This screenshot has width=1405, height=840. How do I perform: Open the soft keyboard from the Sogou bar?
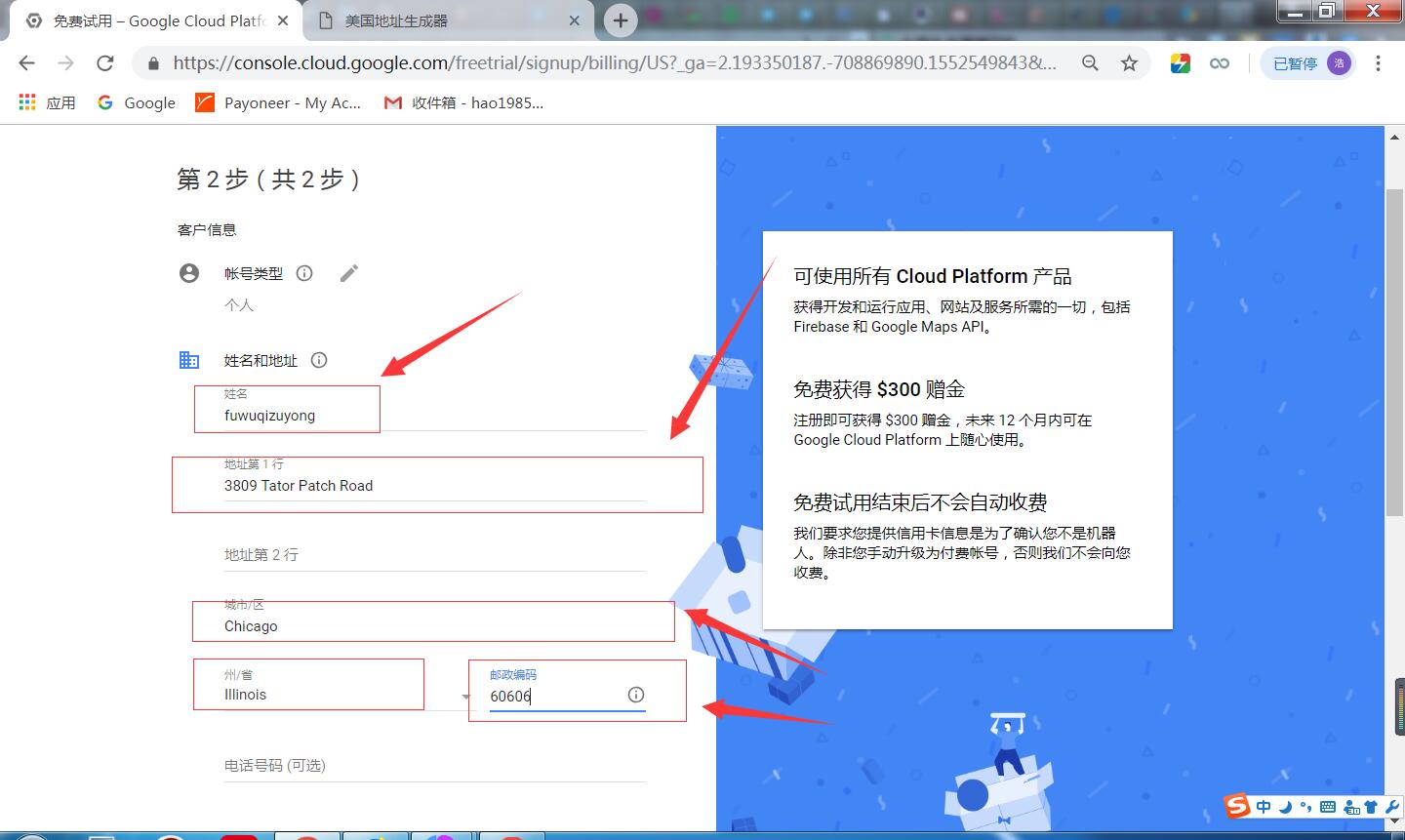click(1327, 807)
